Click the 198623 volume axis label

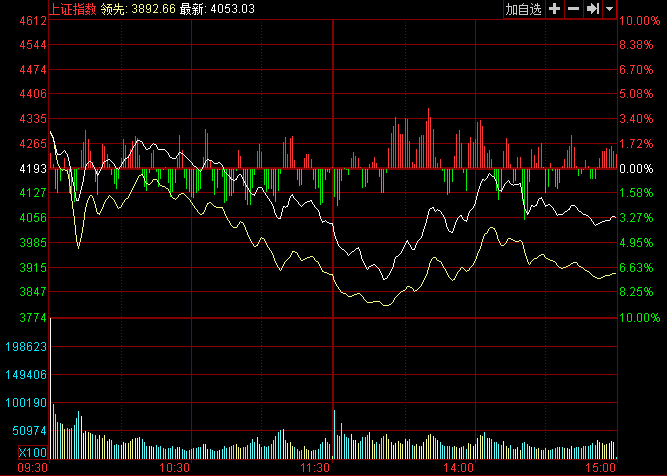(26, 347)
